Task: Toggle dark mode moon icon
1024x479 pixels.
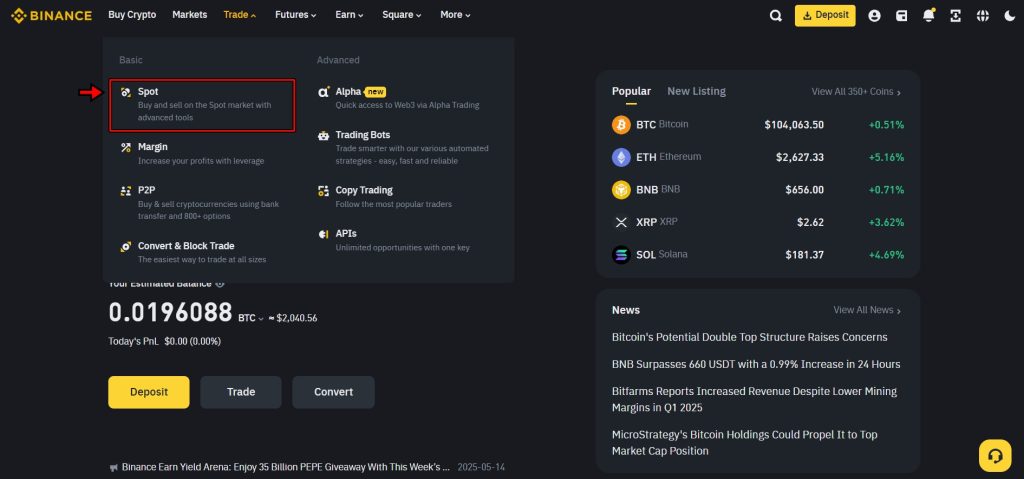Action: pos(1010,16)
